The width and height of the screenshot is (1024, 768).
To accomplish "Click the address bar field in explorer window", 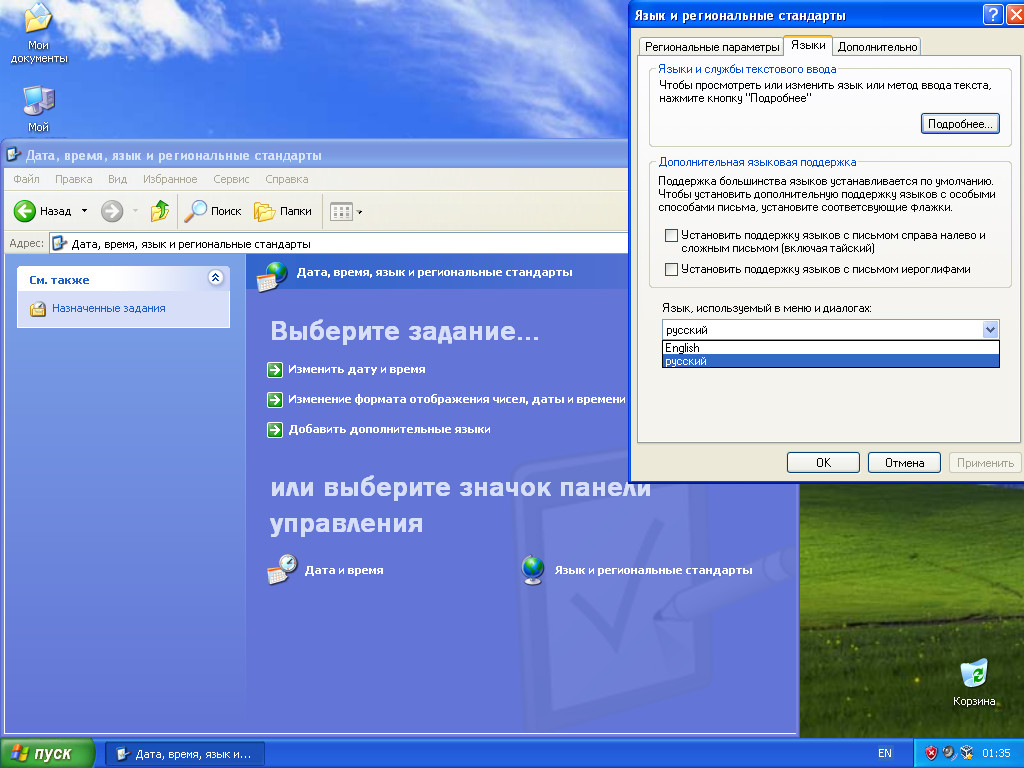I will (338, 244).
